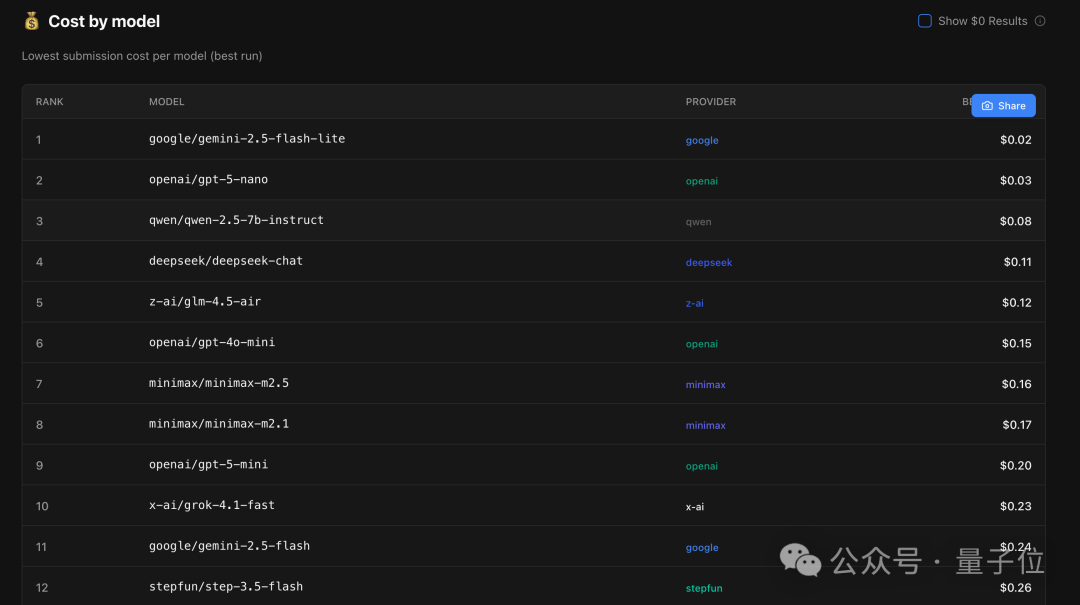The width and height of the screenshot is (1080, 605).
Task: Click the $0.15 cost value
Action: click(x=1017, y=343)
